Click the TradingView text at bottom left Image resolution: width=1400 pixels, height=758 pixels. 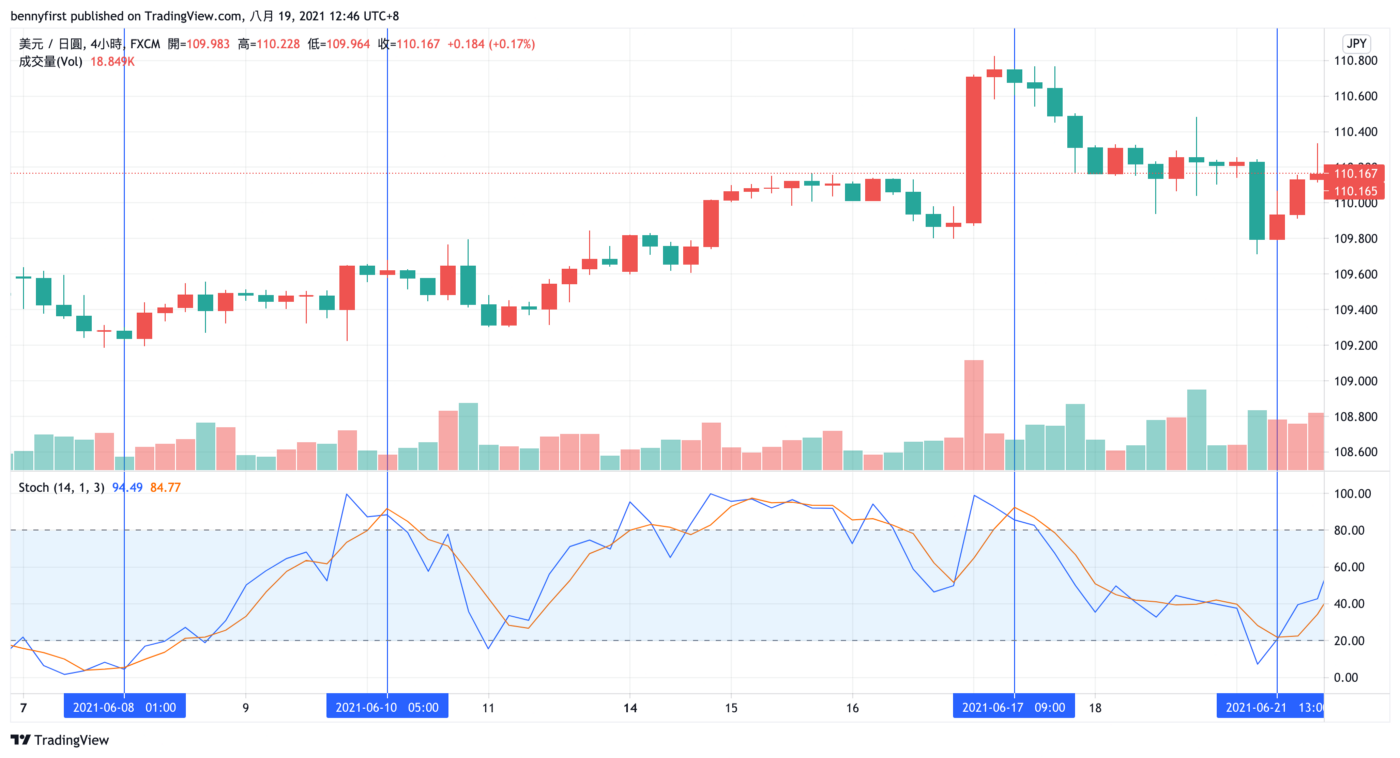pos(72,740)
